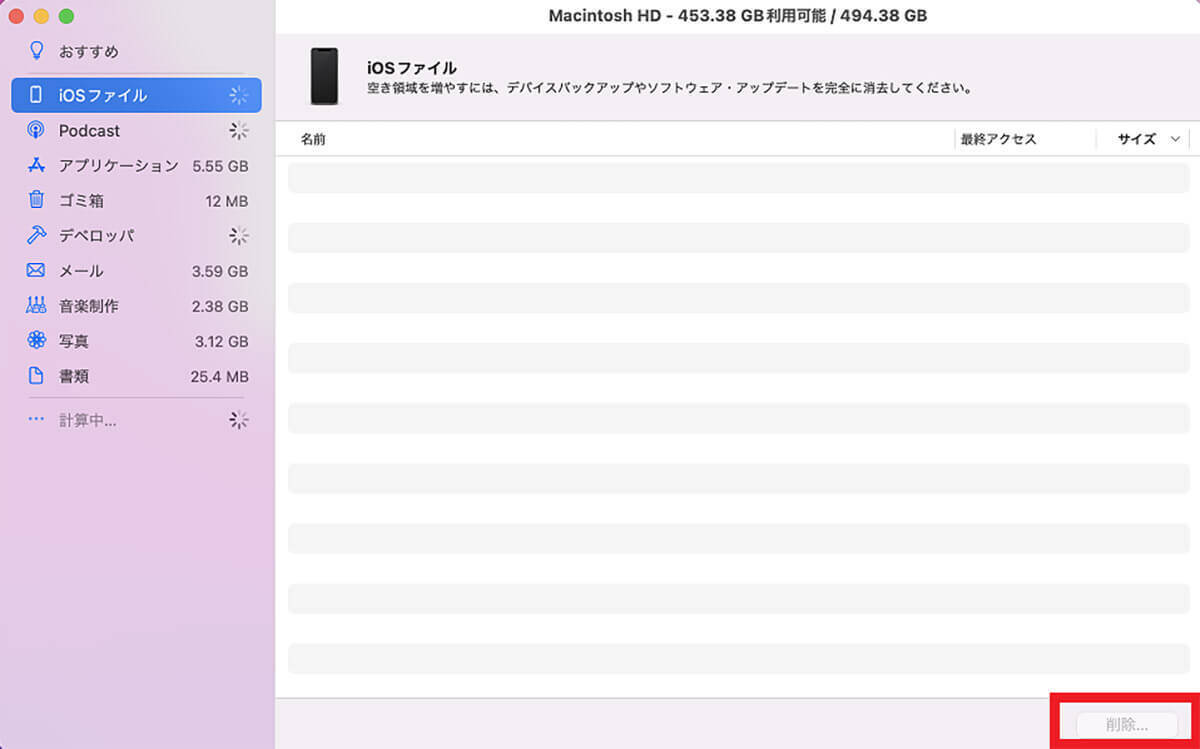Click the Macintosh HD storage title text
This screenshot has width=1200, height=749.
(737, 16)
